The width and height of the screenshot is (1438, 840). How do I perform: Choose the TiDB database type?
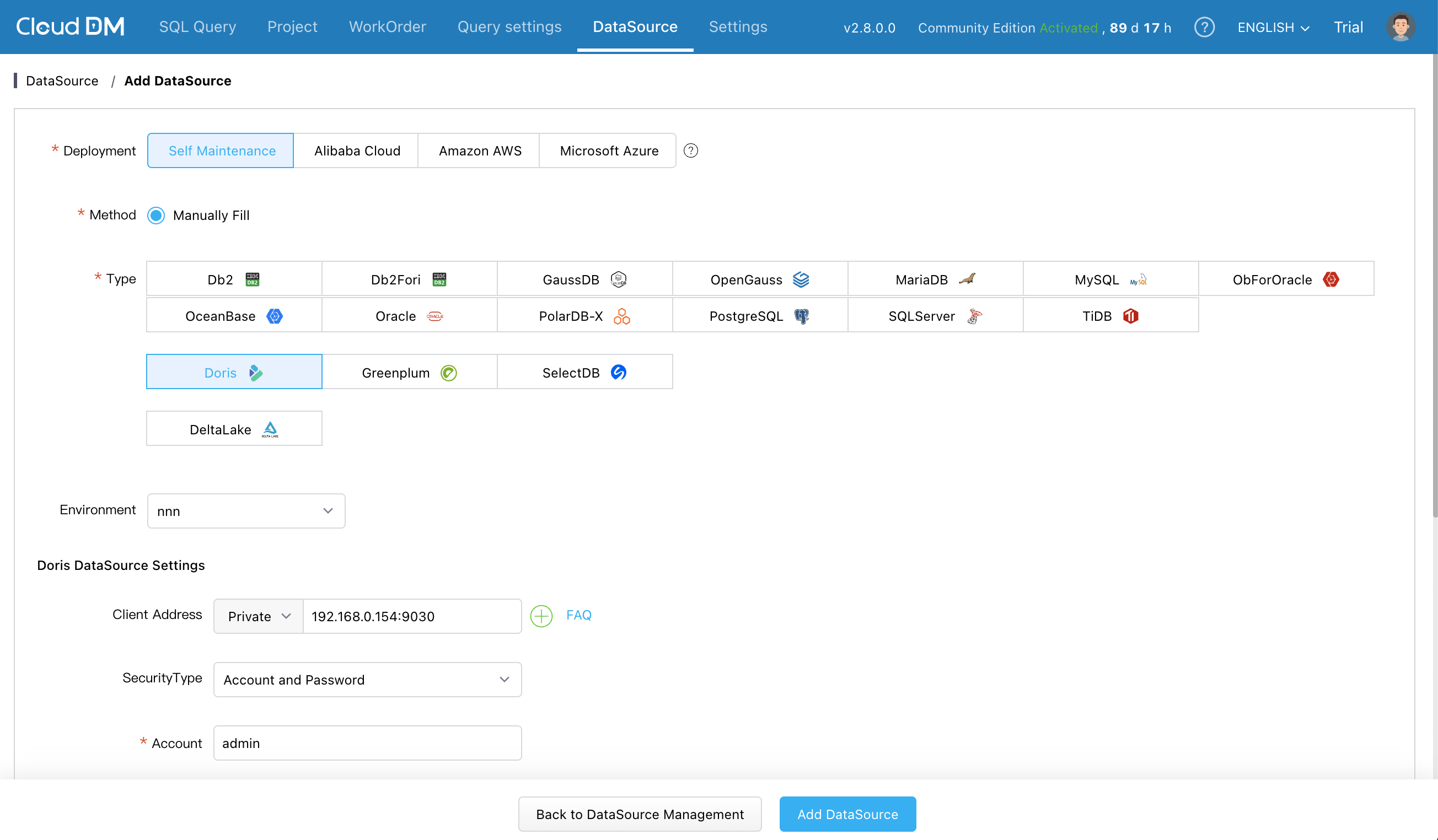[1110, 316]
